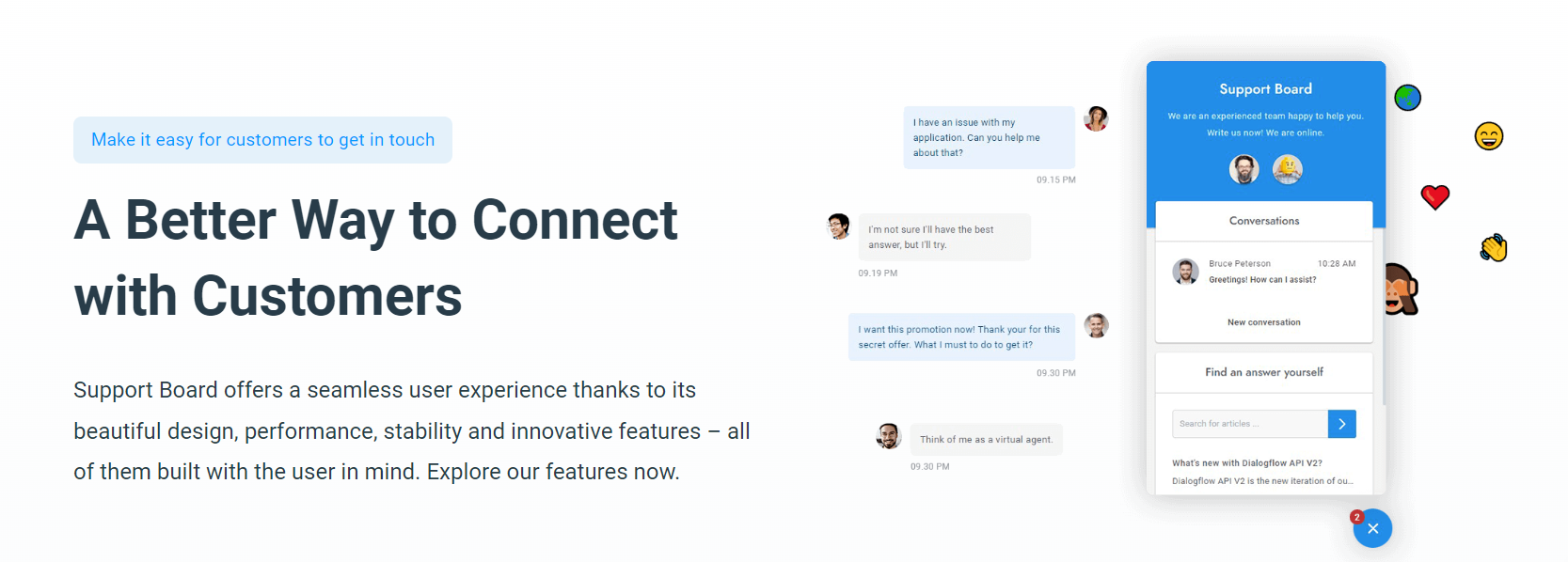Submit article search with arrow button
The height and width of the screenshot is (562, 1568).
coord(1341,424)
